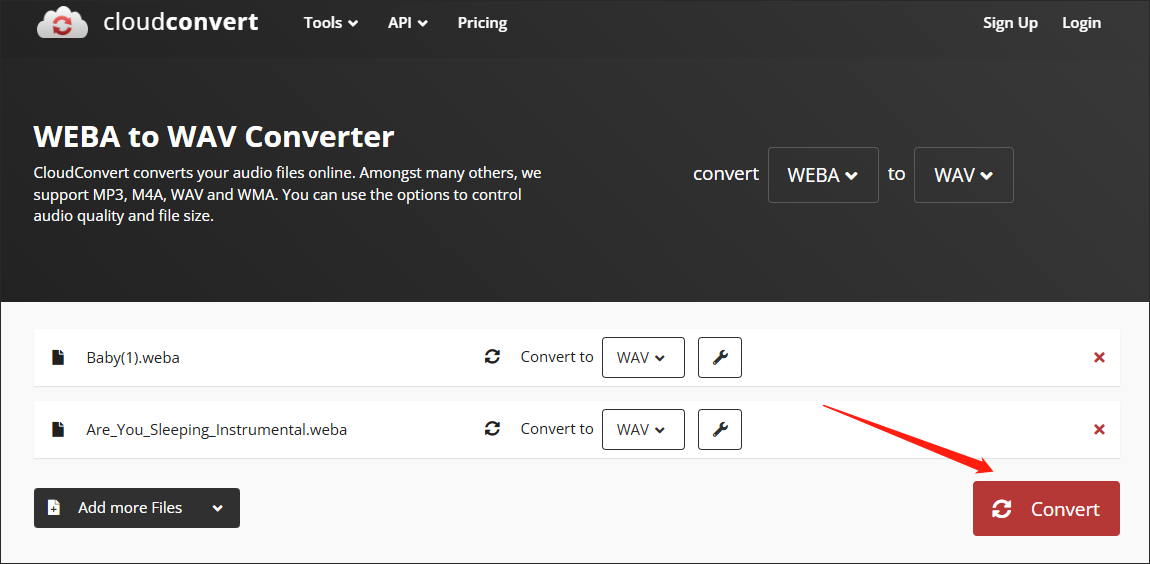1150x564 pixels.
Task: Open wrench settings for Baby(1).weba
Action: pos(719,357)
